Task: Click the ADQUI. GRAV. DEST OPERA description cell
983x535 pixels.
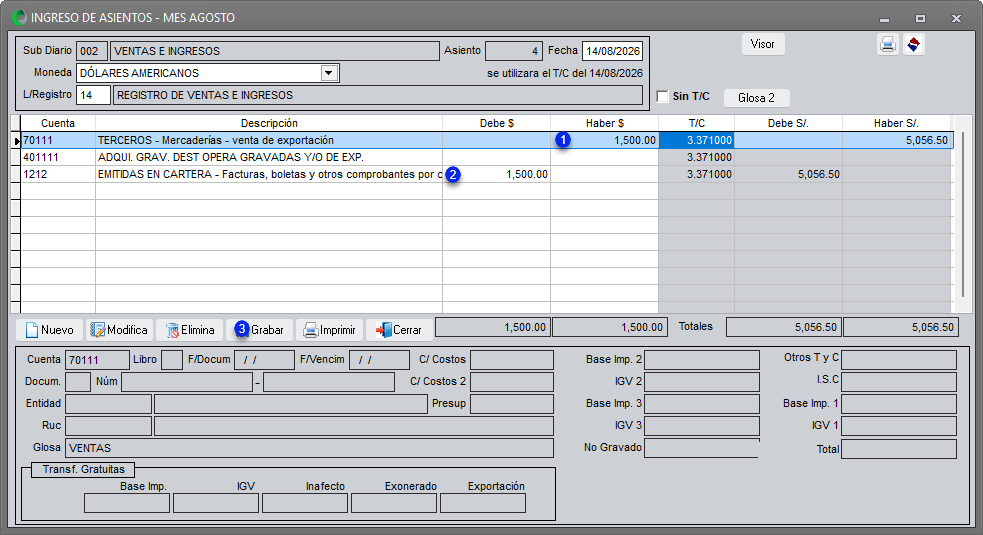Action: click(x=269, y=157)
